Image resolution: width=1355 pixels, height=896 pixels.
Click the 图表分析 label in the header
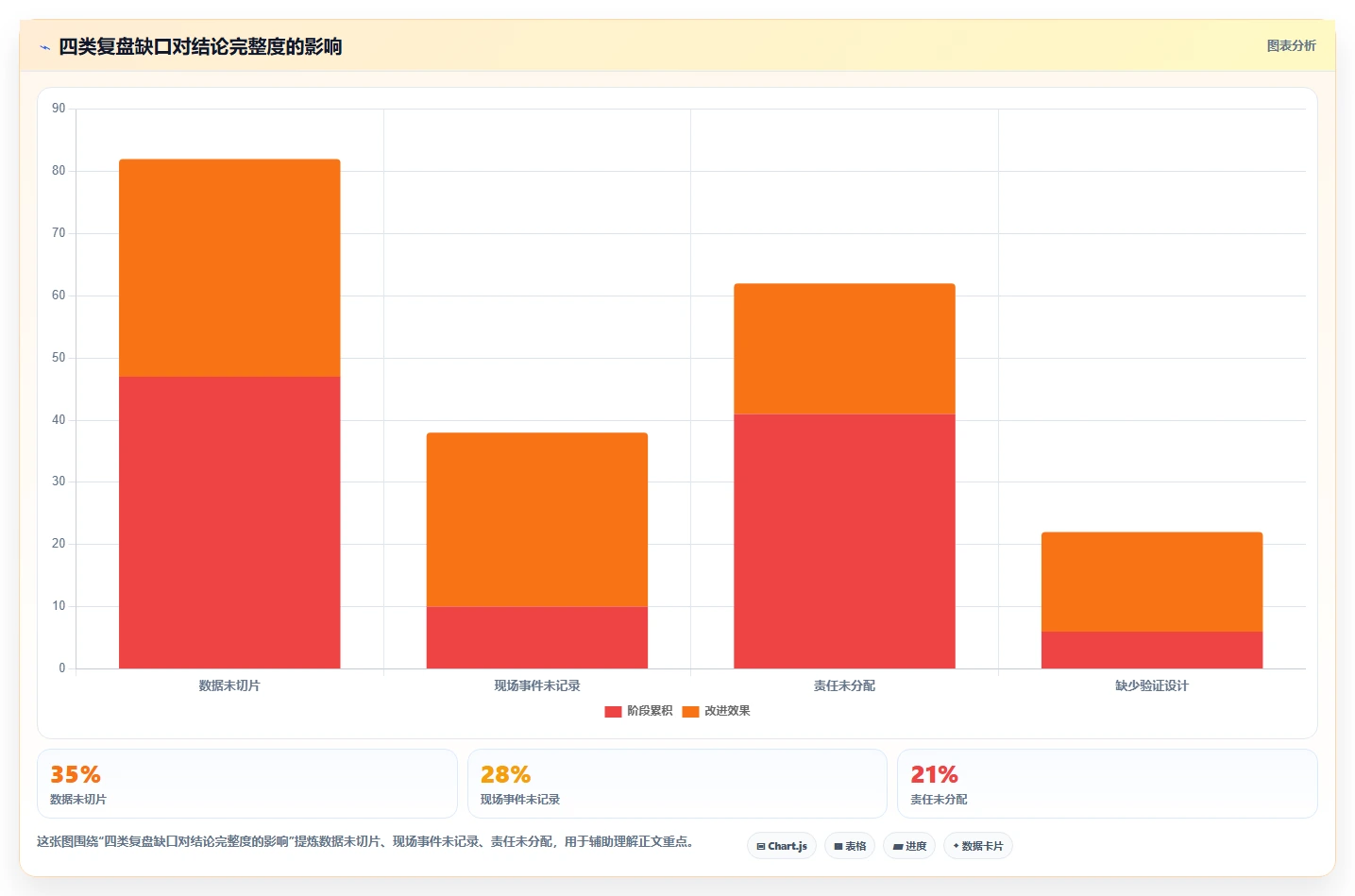pos(1291,45)
